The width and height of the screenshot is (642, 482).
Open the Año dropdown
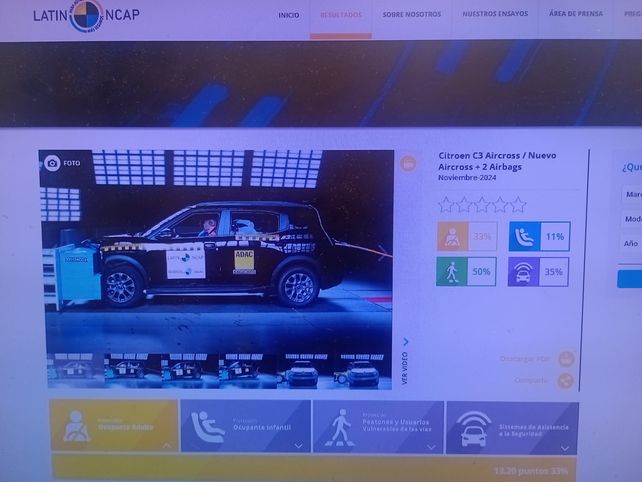[631, 244]
